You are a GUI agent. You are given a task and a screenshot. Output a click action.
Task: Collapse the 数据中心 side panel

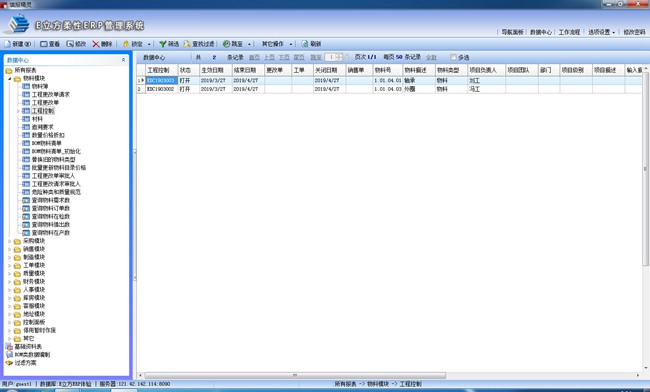click(x=123, y=60)
